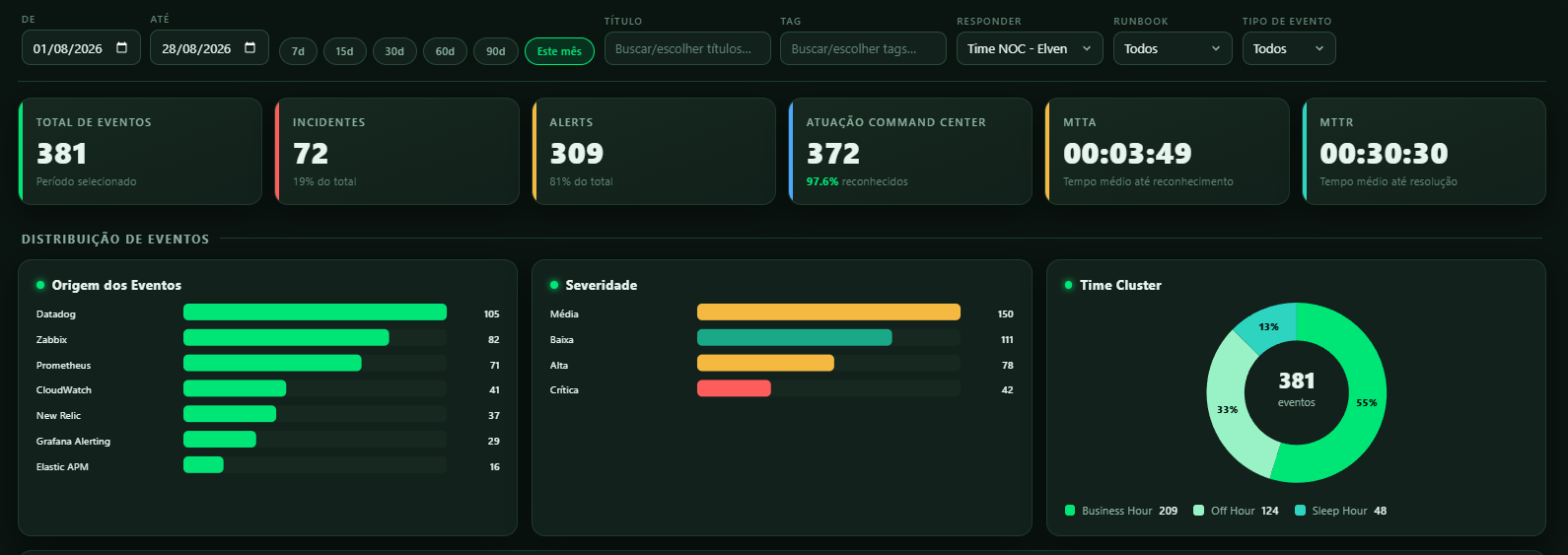The height and width of the screenshot is (555, 1568).
Task: Open the Alerts card showing 309
Action: (654, 151)
